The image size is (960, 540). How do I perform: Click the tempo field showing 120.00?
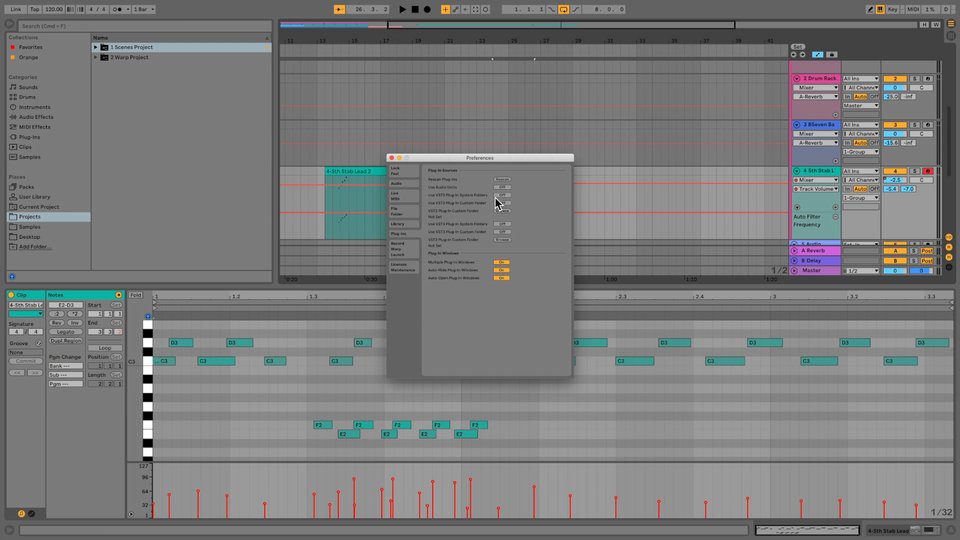[x=54, y=9]
